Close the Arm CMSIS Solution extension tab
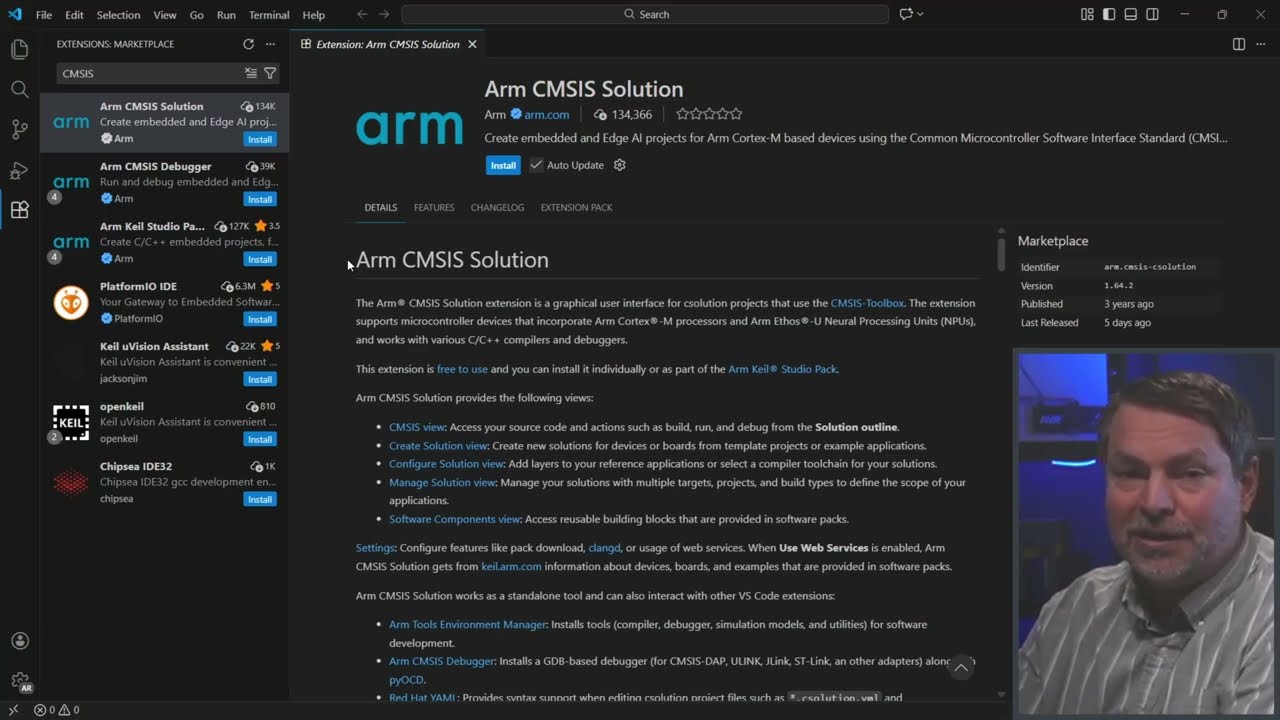This screenshot has height=720, width=1280. 472,44
